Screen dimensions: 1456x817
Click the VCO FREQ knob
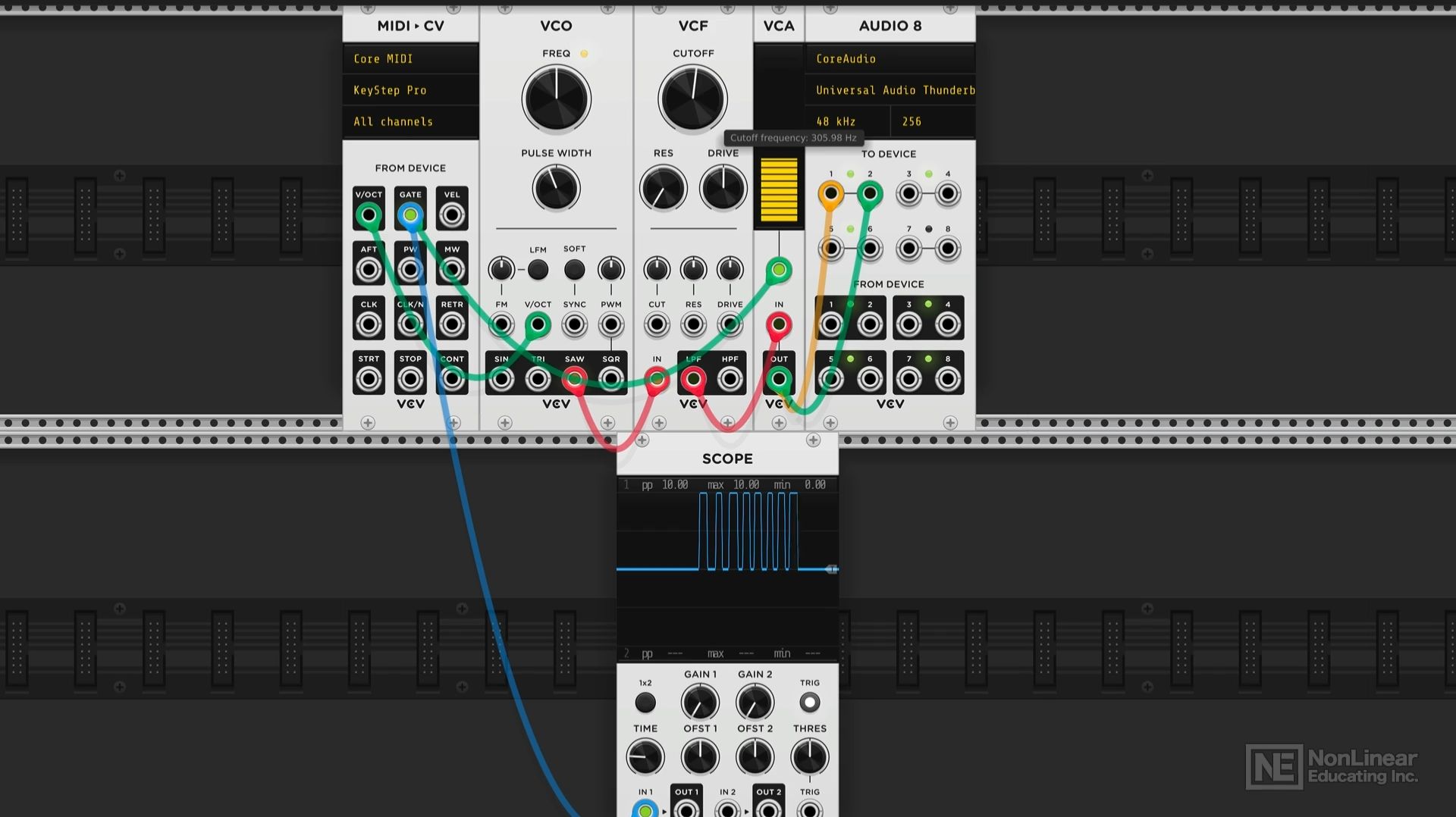coord(556,99)
